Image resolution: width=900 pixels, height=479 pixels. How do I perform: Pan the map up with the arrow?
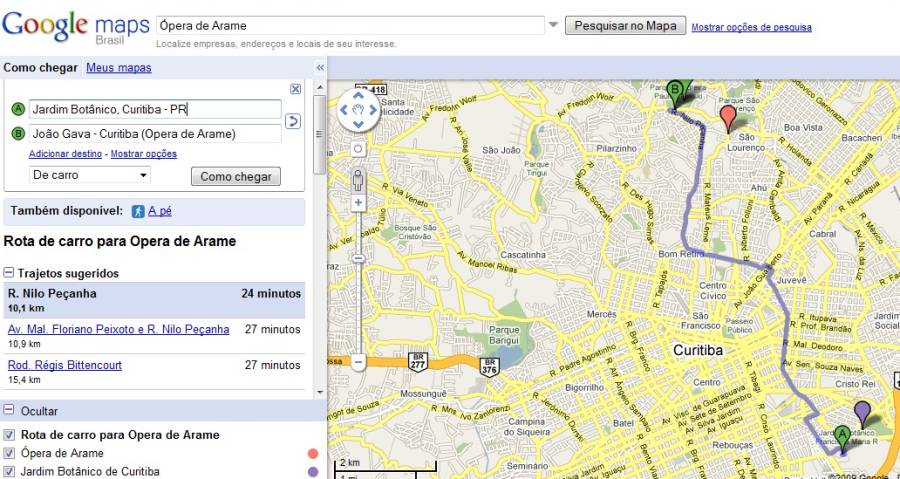click(x=358, y=95)
